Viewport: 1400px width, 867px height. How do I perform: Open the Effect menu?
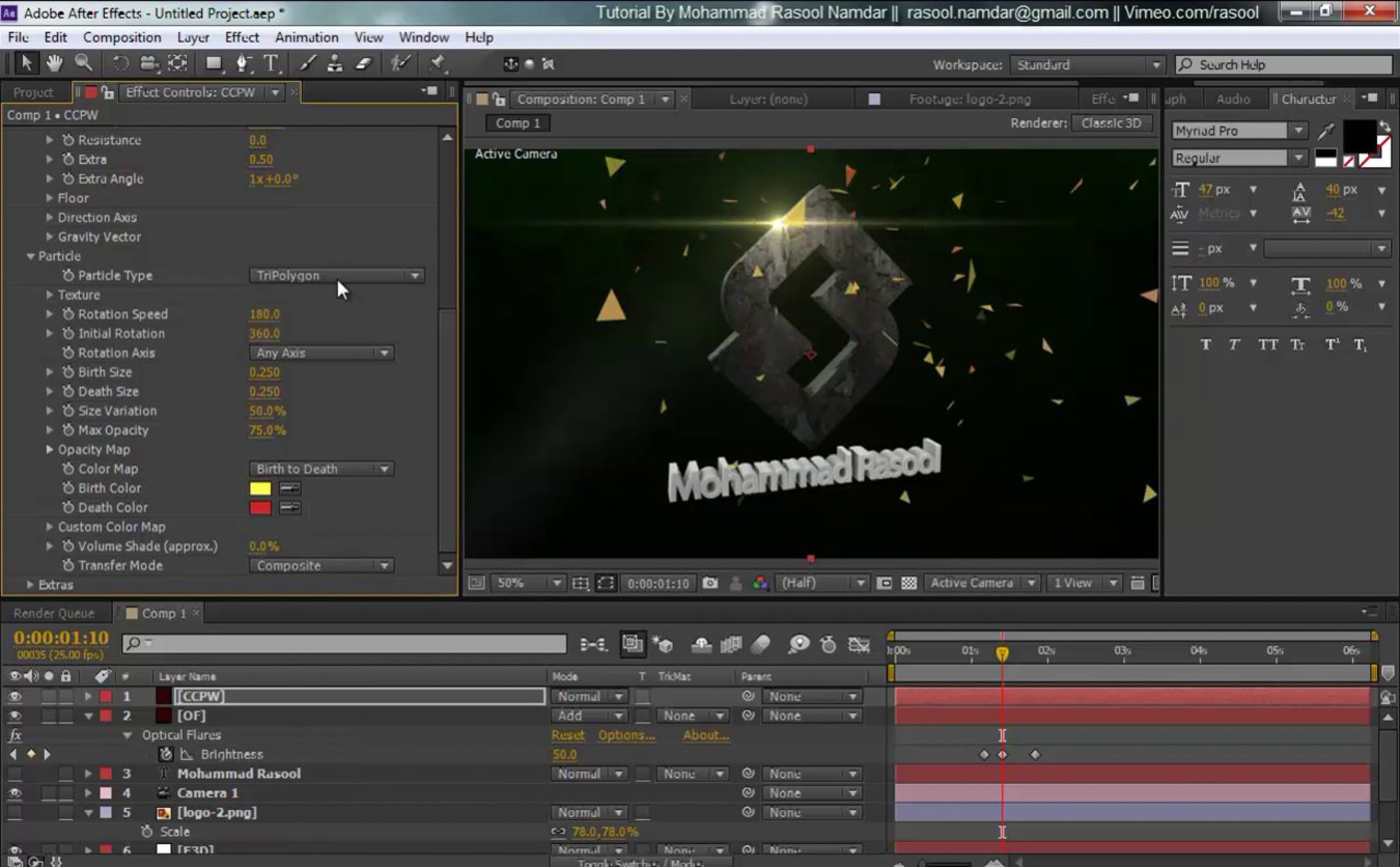click(x=242, y=37)
